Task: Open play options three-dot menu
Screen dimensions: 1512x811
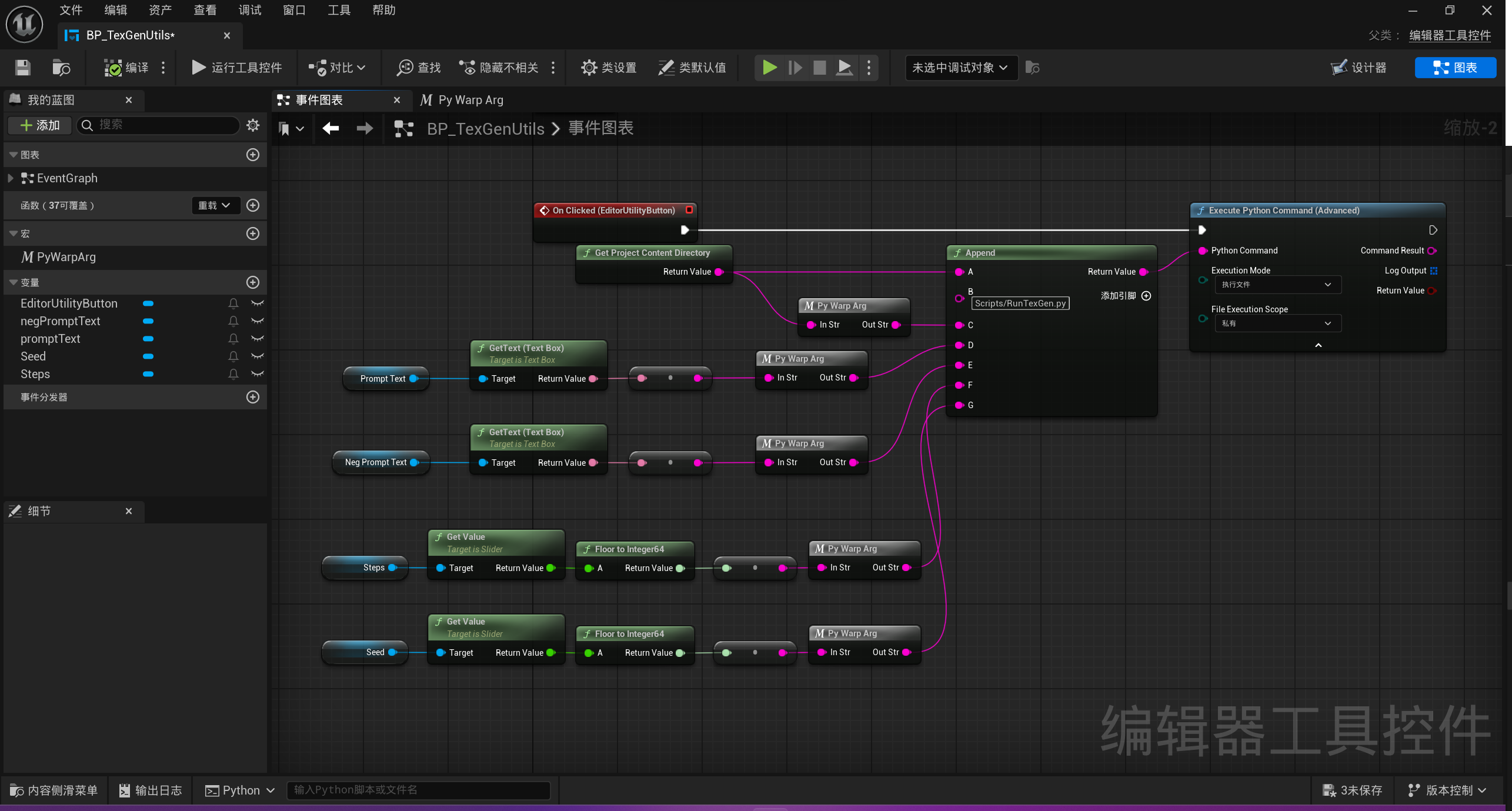Action: [x=869, y=68]
